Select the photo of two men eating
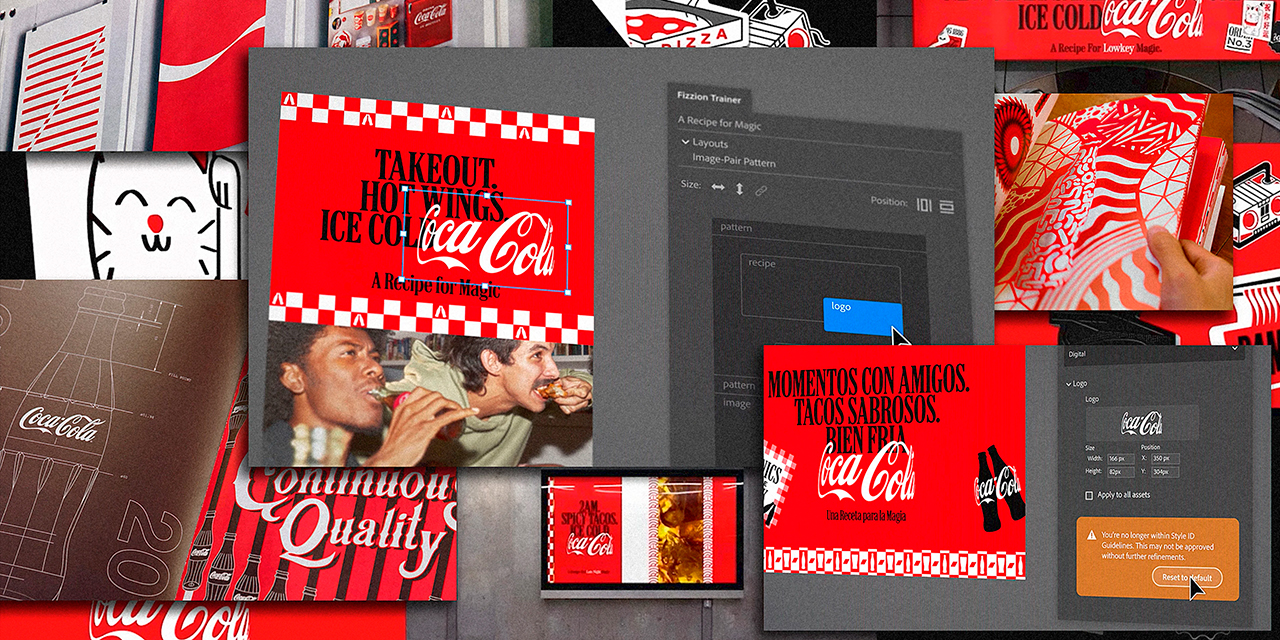The width and height of the screenshot is (1280, 640). tap(430, 395)
